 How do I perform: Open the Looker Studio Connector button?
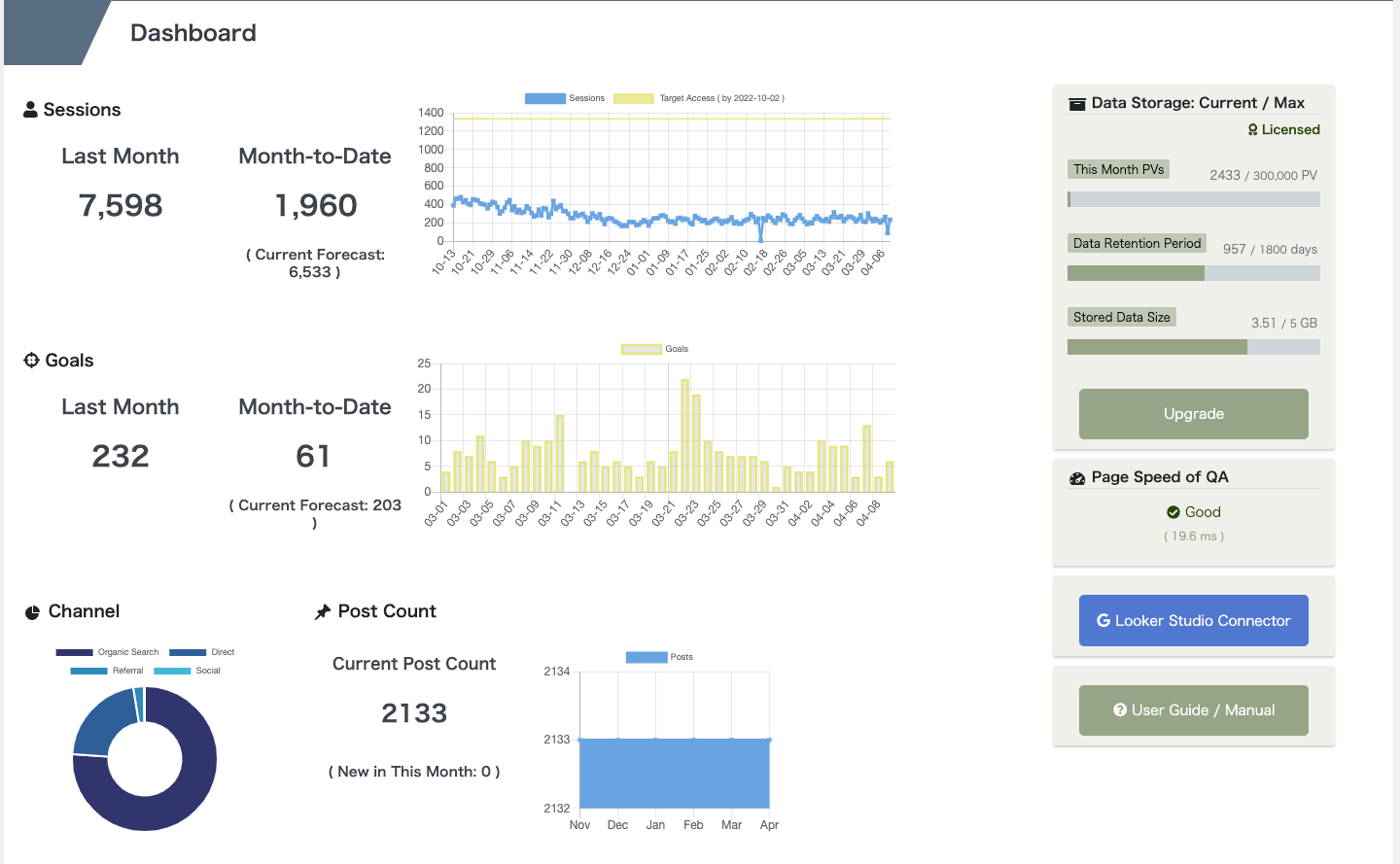[1194, 621]
